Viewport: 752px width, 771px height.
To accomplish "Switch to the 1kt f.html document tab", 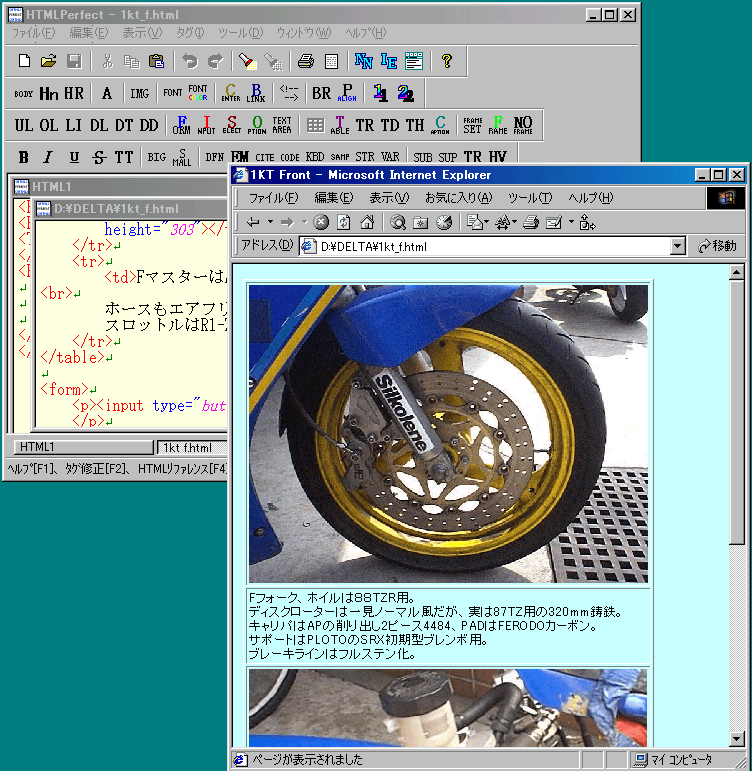I will click(x=188, y=447).
